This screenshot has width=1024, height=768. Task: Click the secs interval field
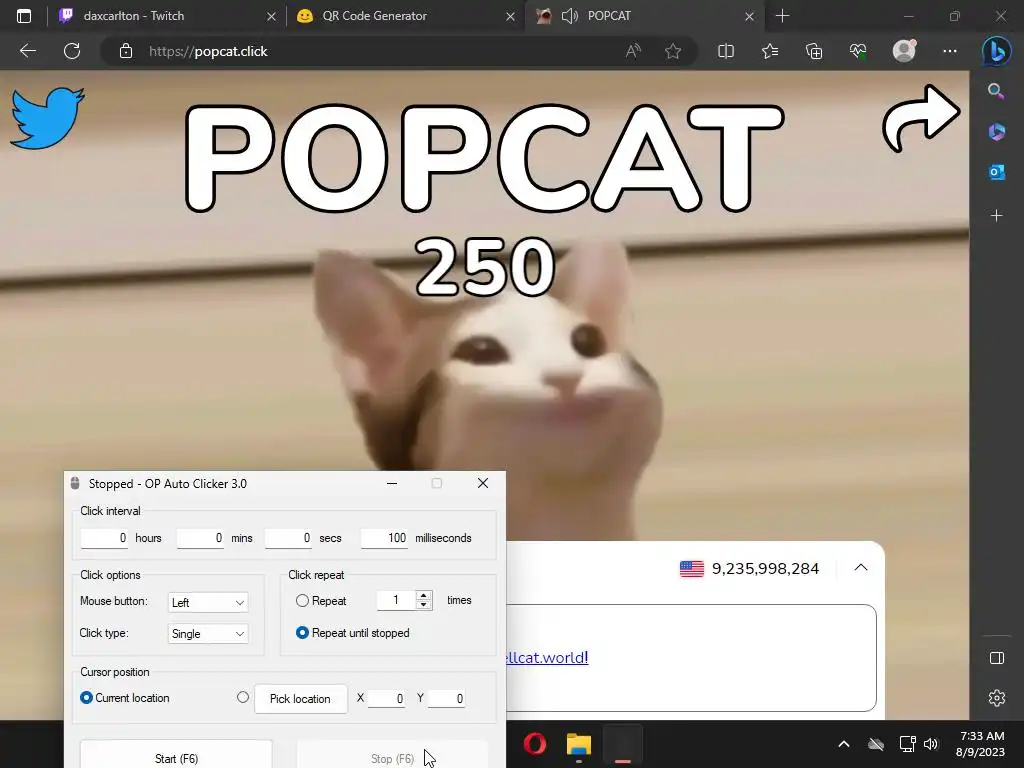tap(288, 538)
